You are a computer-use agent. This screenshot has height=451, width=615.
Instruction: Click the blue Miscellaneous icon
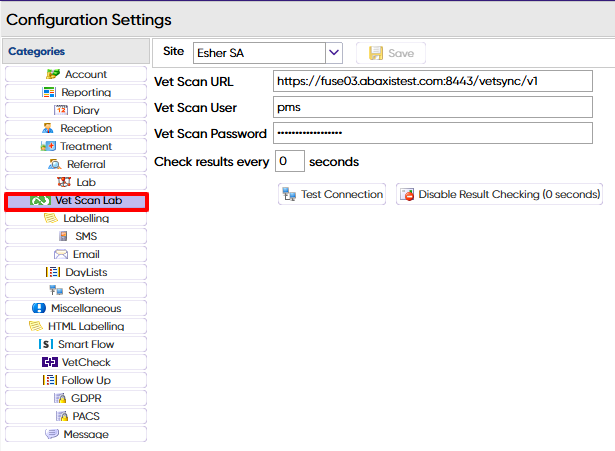(x=39, y=308)
